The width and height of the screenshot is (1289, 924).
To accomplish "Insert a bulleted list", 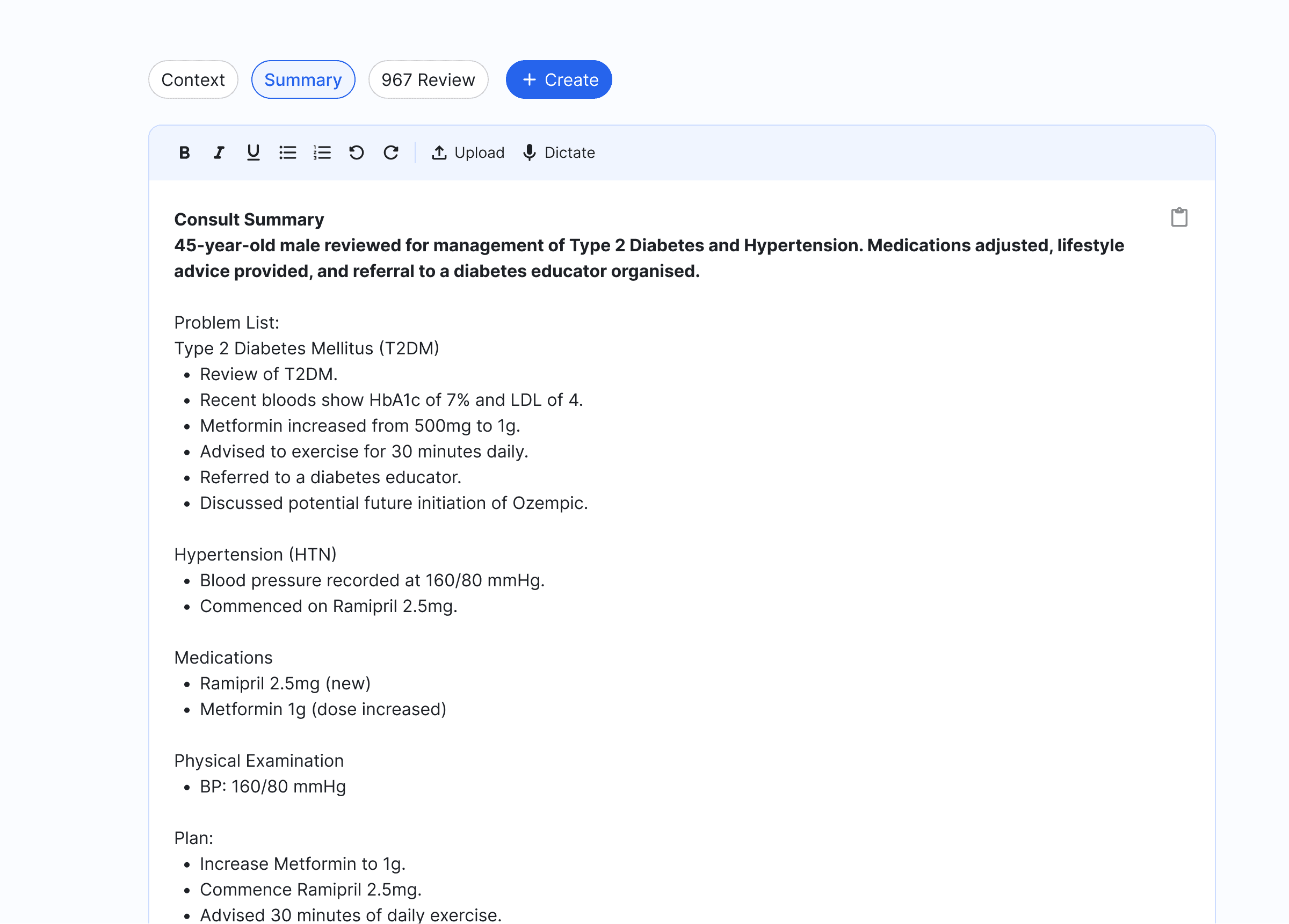I will [x=287, y=152].
